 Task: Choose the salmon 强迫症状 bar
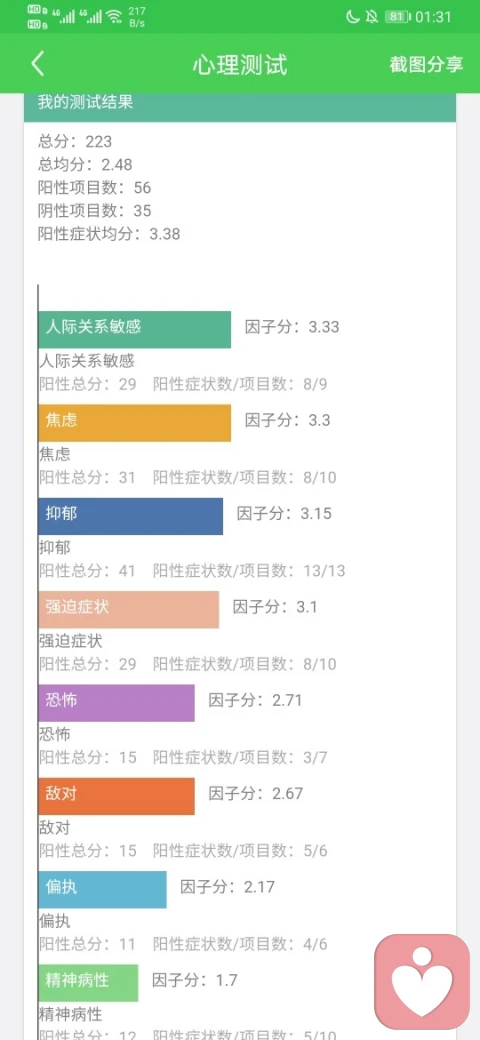[x=129, y=610]
